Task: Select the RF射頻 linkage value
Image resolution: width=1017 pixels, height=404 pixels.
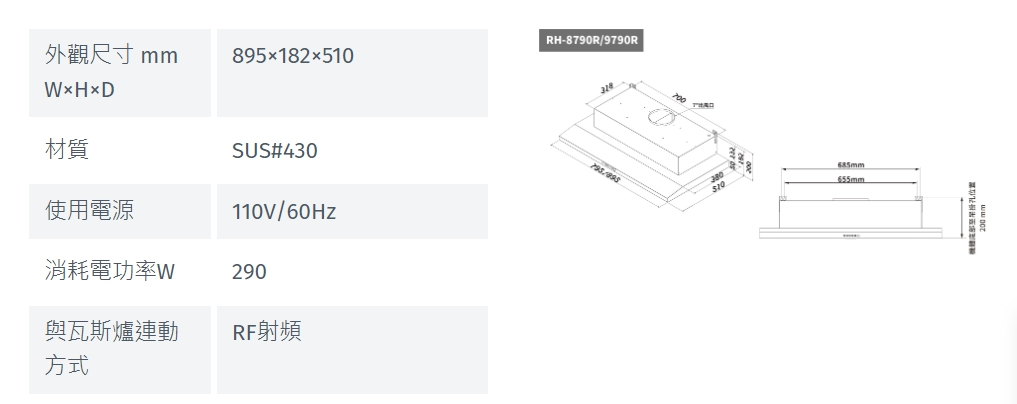Action: pyautogui.click(x=266, y=332)
